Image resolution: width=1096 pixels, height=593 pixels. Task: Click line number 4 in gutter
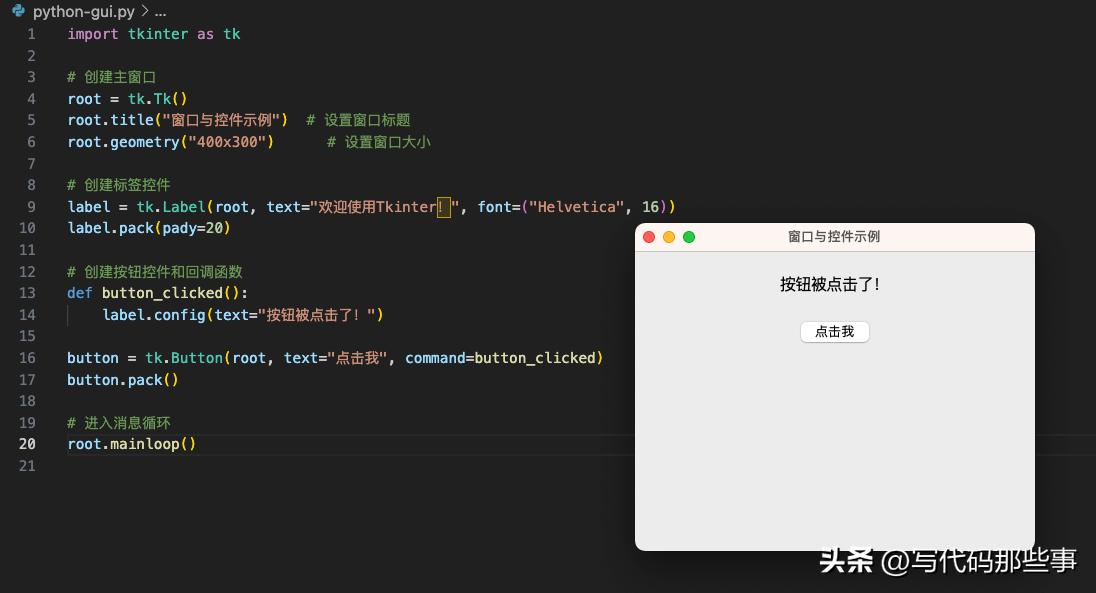coord(31,99)
